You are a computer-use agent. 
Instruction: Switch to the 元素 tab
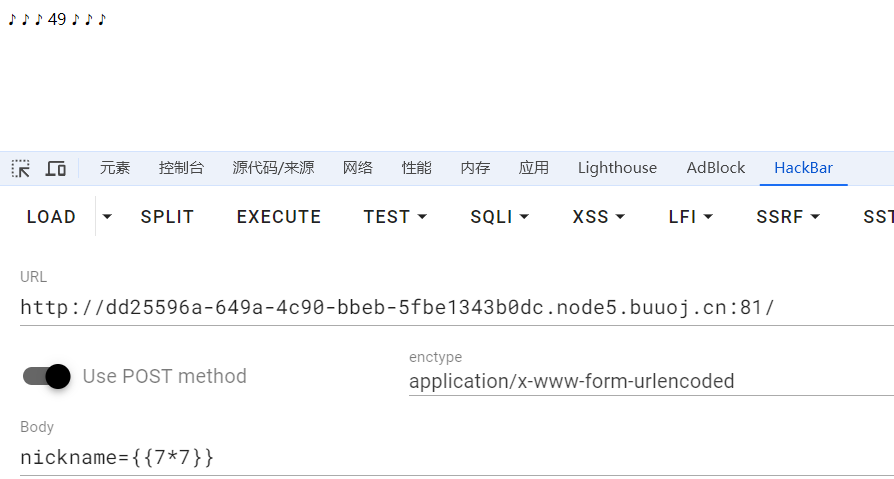(115, 168)
